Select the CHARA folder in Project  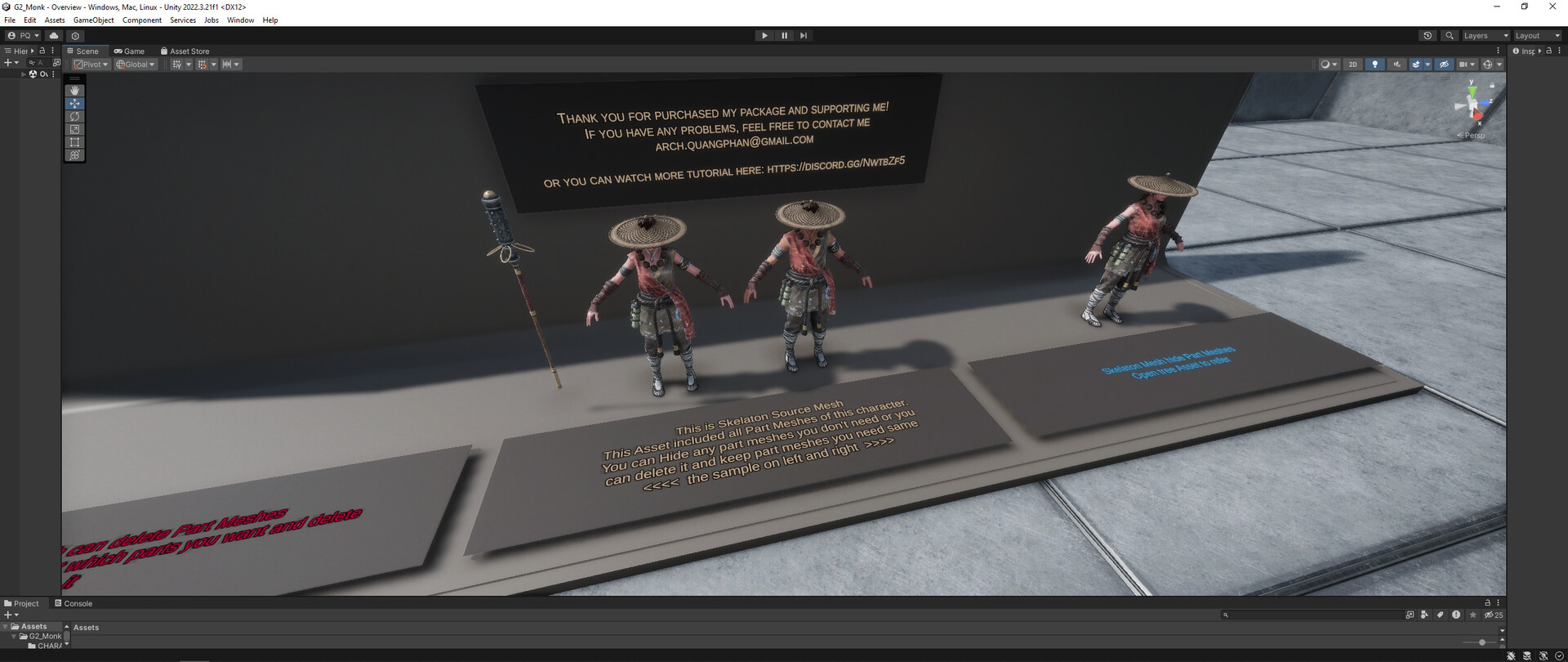click(45, 646)
